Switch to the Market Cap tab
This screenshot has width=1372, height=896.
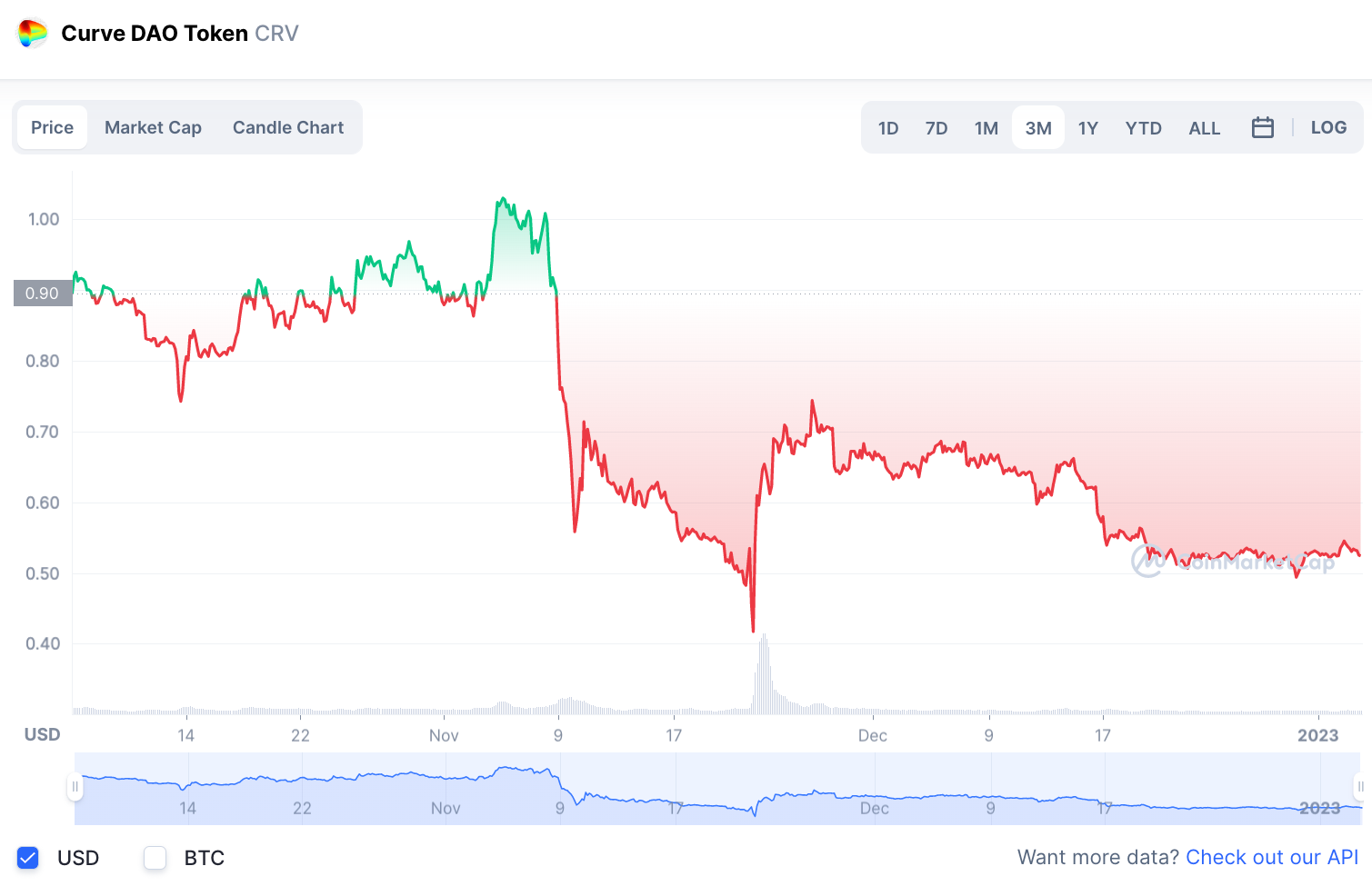click(x=153, y=127)
